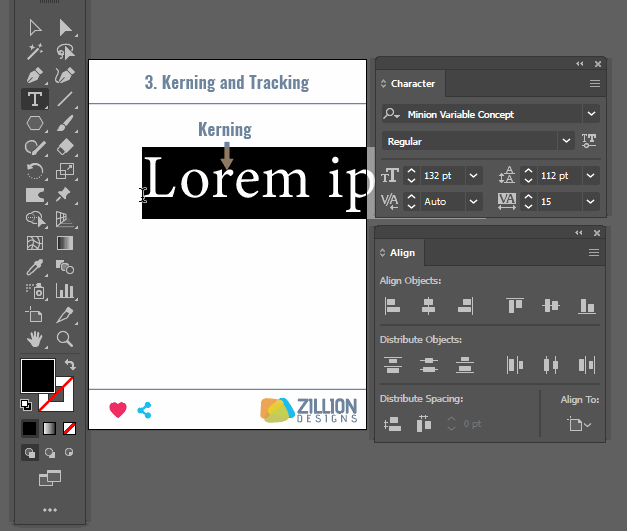
Task: Select the Zoom magnifier tool
Action: click(65, 339)
